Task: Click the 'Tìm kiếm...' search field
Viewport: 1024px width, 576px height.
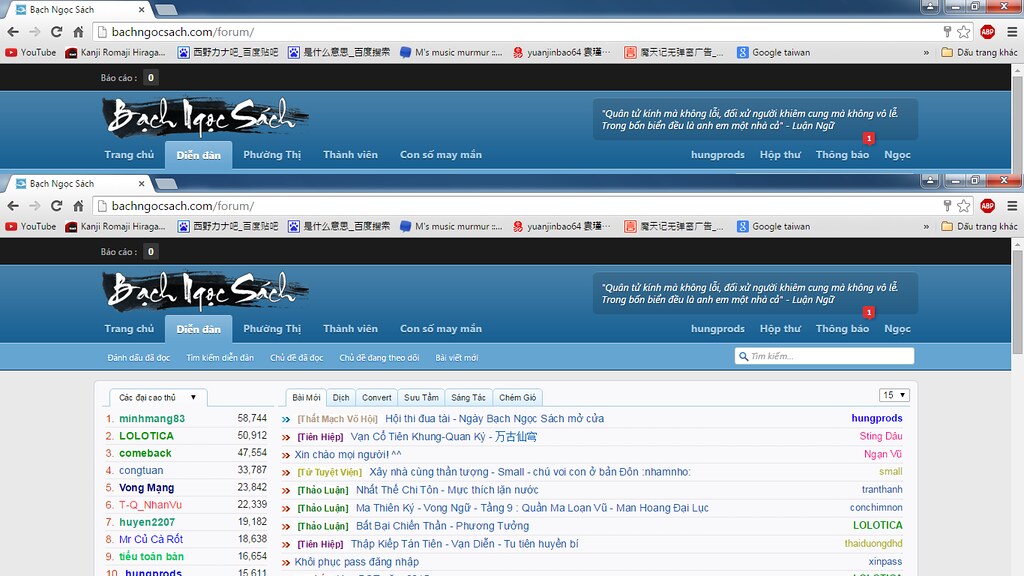Action: click(829, 356)
